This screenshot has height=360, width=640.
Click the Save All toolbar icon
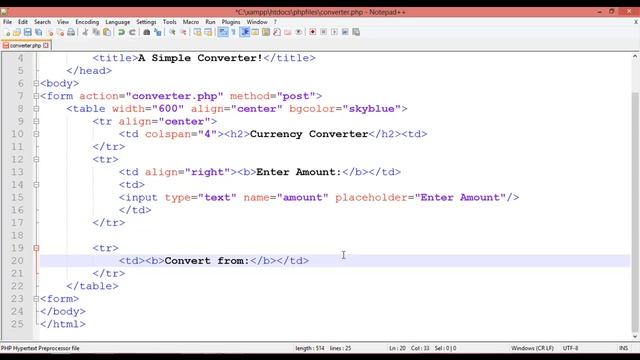click(x=38, y=32)
